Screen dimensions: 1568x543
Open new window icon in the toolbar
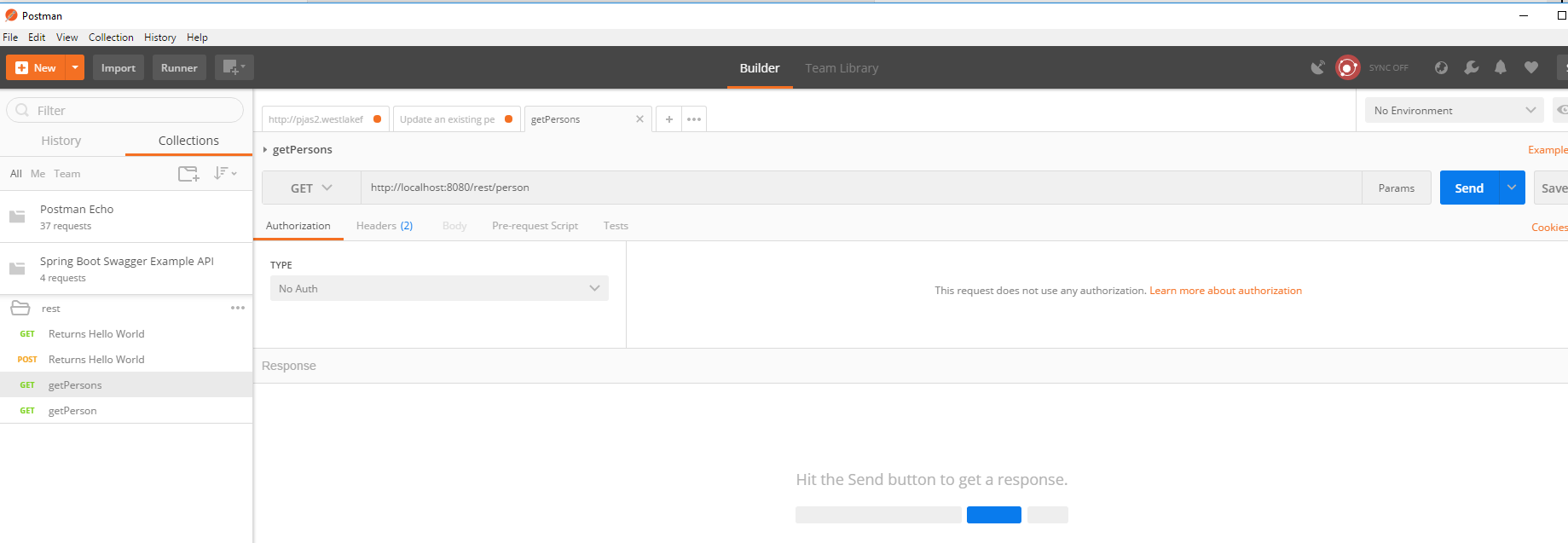click(x=234, y=67)
